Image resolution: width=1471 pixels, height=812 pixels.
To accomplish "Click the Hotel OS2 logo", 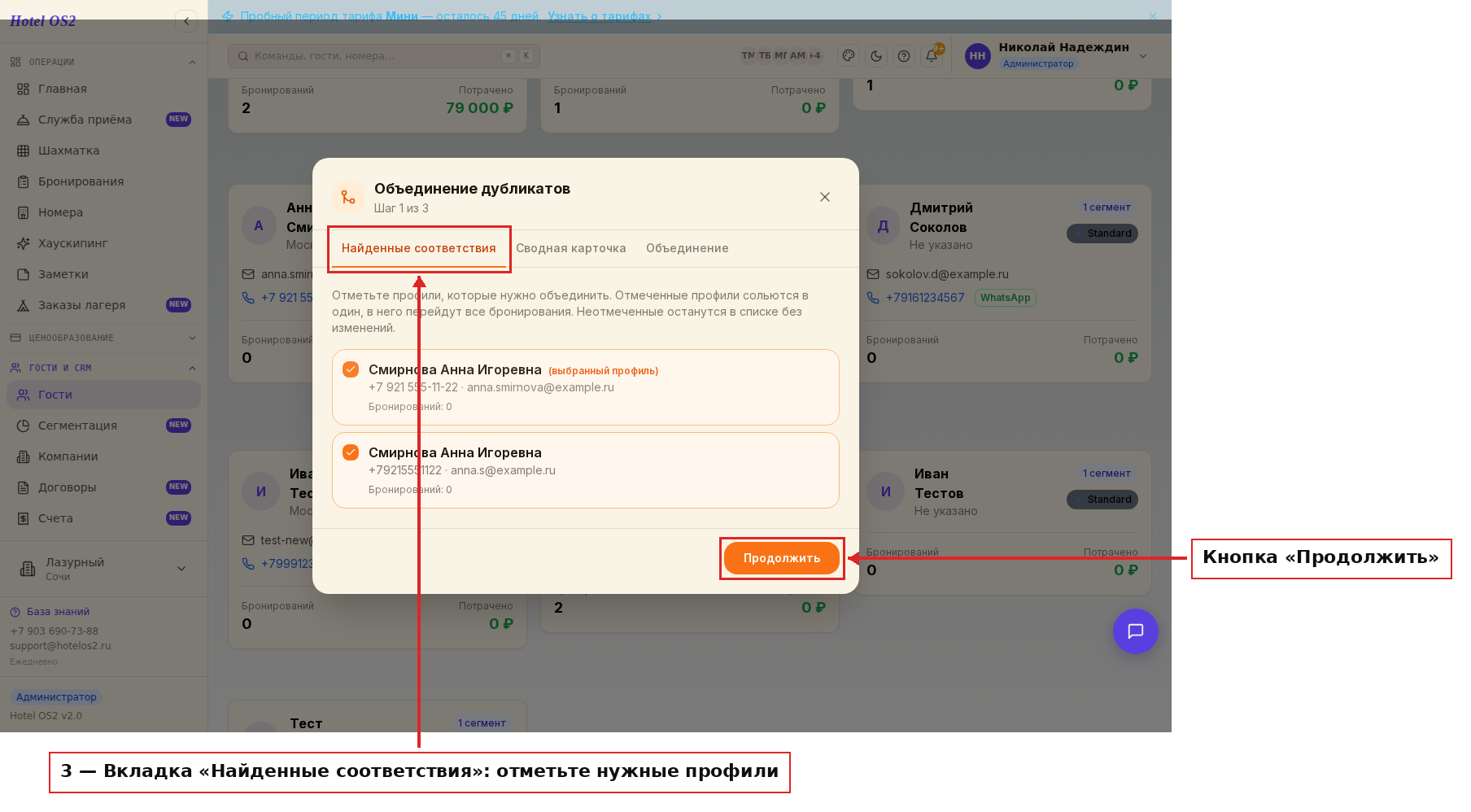I will (42, 21).
